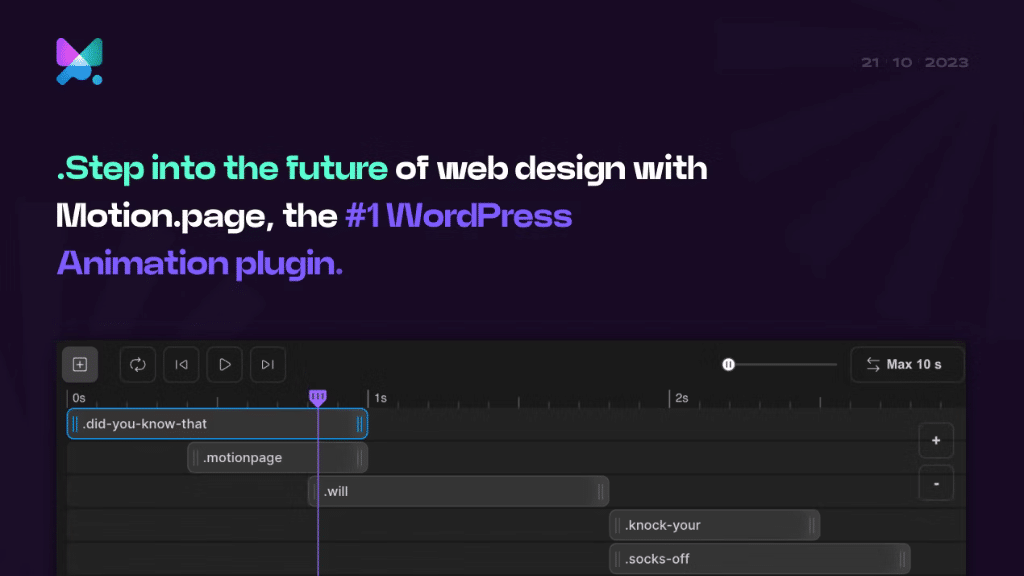The width and height of the screenshot is (1024, 576).
Task: Click left handle of .motionpage clip
Action: [x=195, y=458]
